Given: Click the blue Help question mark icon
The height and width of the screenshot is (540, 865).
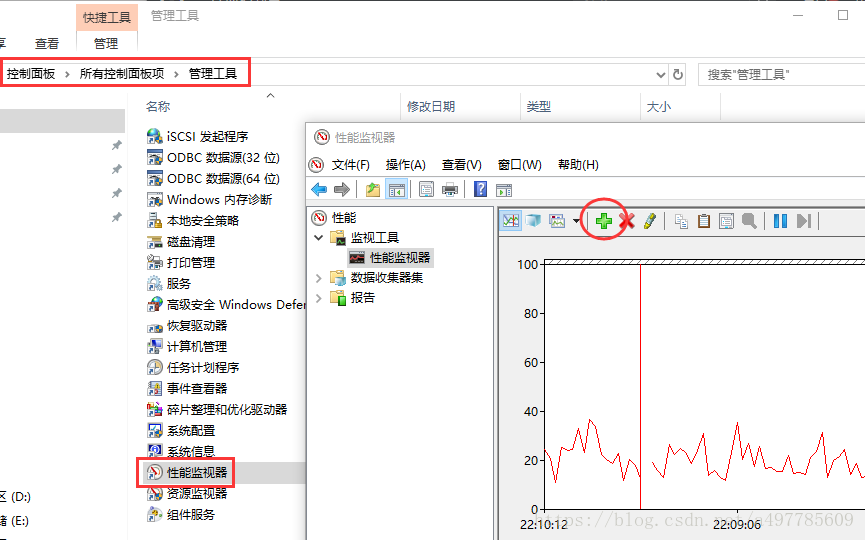Looking at the screenshot, I should click(481, 190).
